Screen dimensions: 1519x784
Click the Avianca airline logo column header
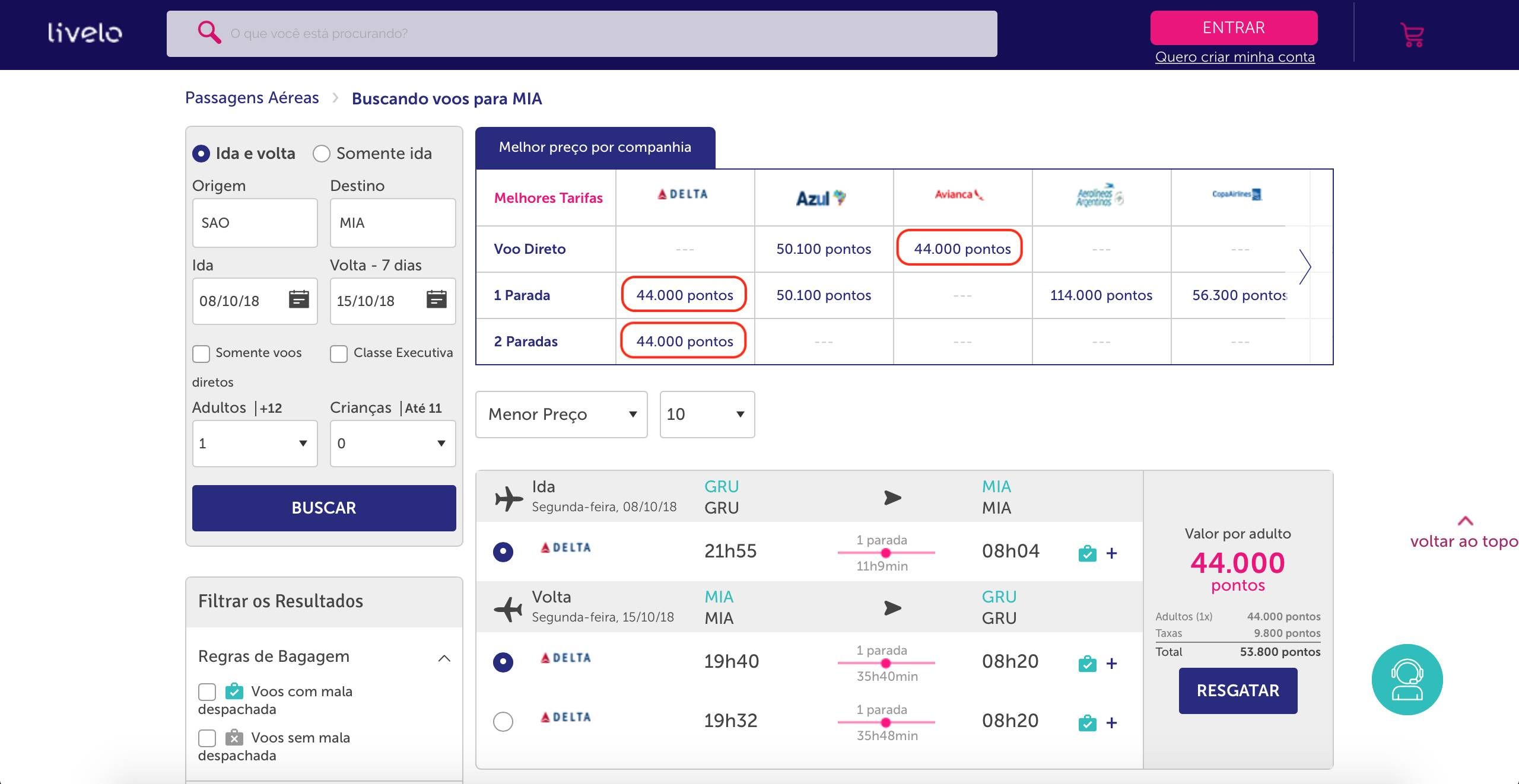pos(959,195)
